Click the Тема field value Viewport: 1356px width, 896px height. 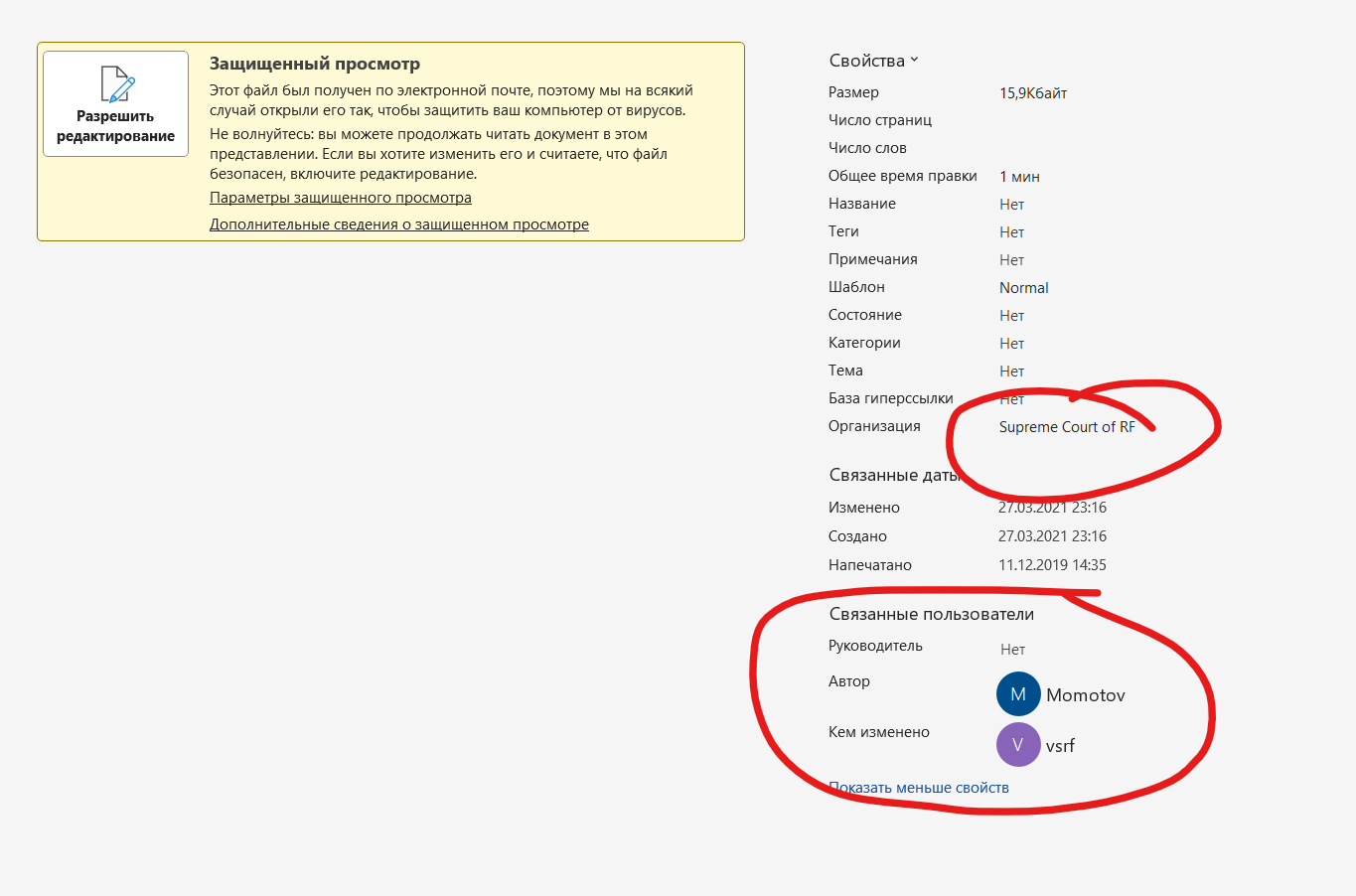pyautogui.click(x=1011, y=372)
